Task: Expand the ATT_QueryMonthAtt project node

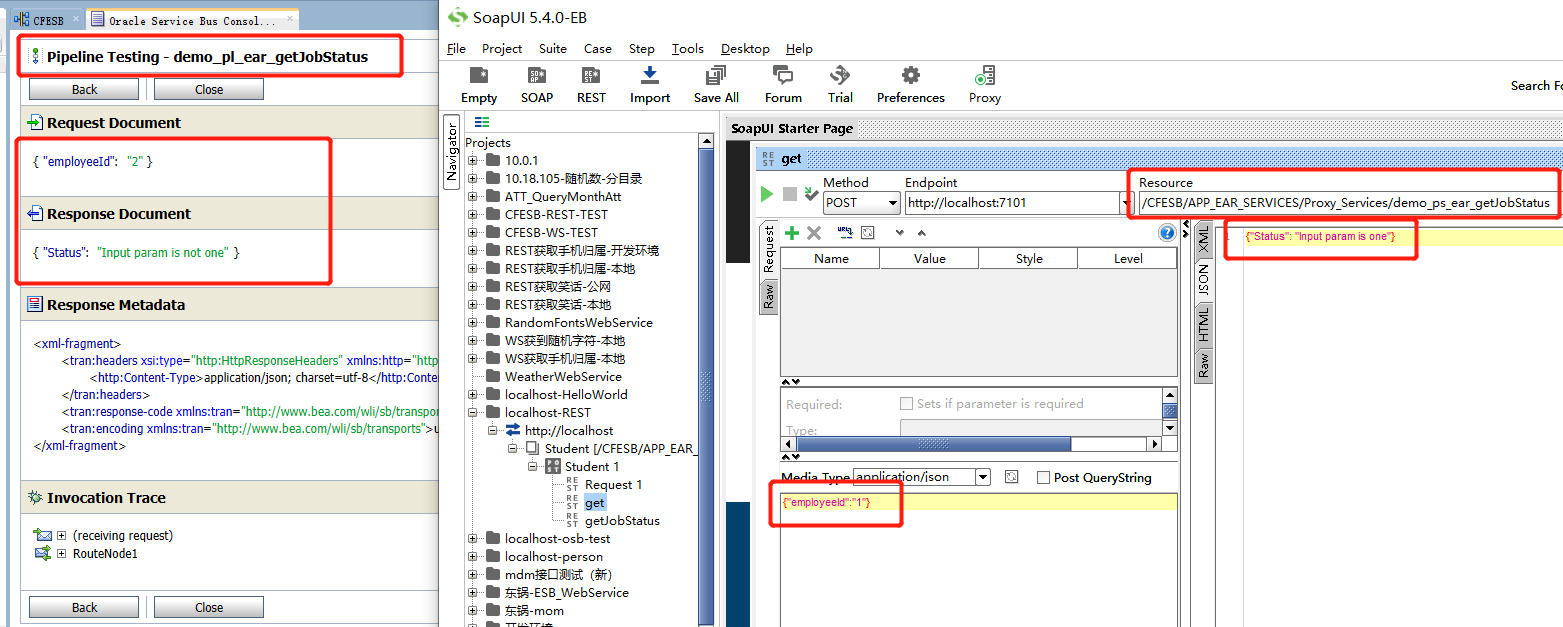Action: (x=473, y=197)
